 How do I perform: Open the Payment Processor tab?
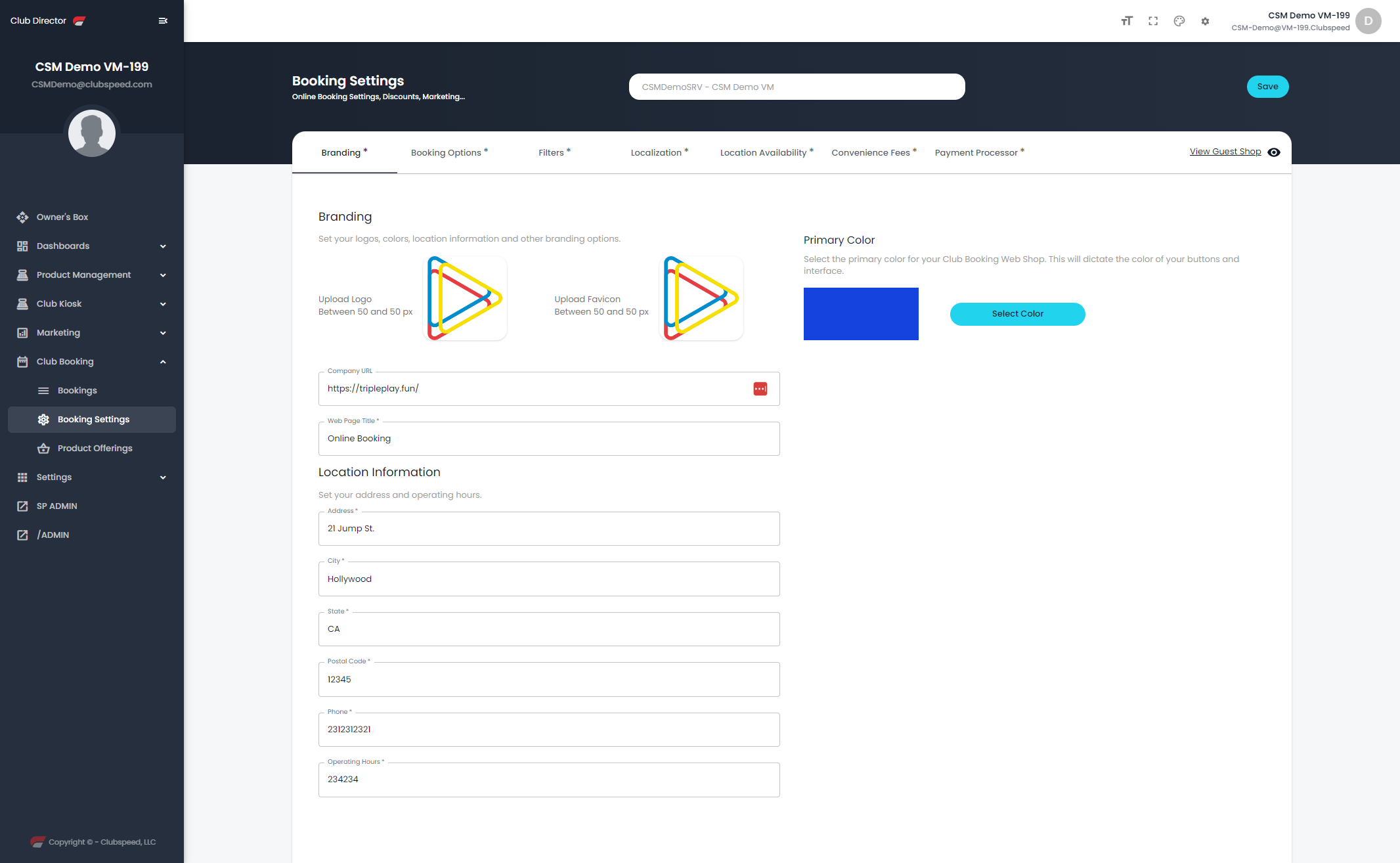click(979, 152)
